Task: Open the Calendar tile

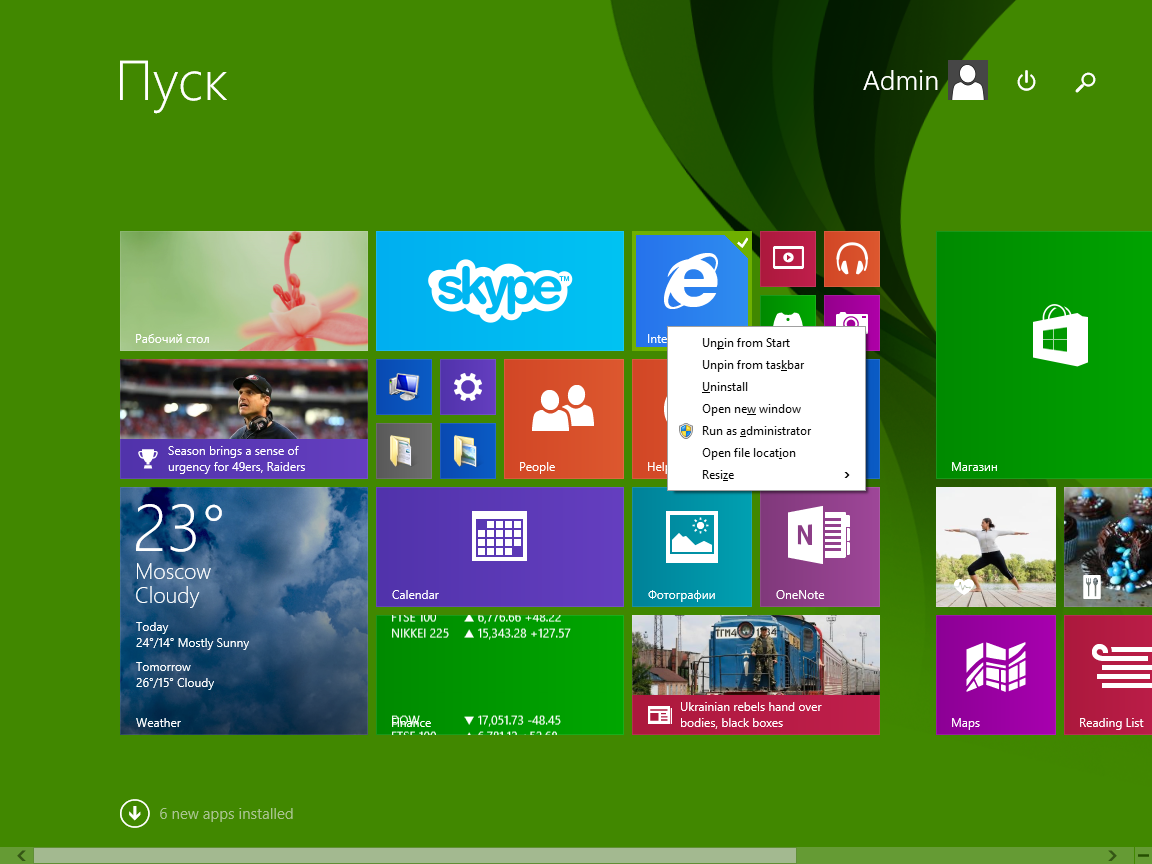Action: (500, 547)
